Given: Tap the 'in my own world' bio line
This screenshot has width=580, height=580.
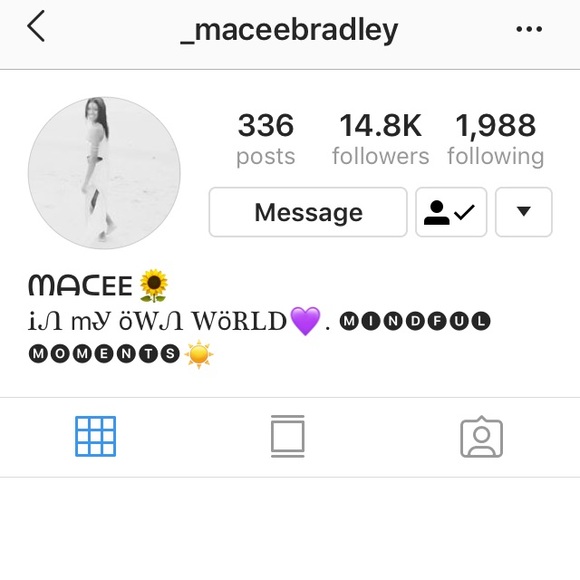Looking at the screenshot, I should coord(158,321).
